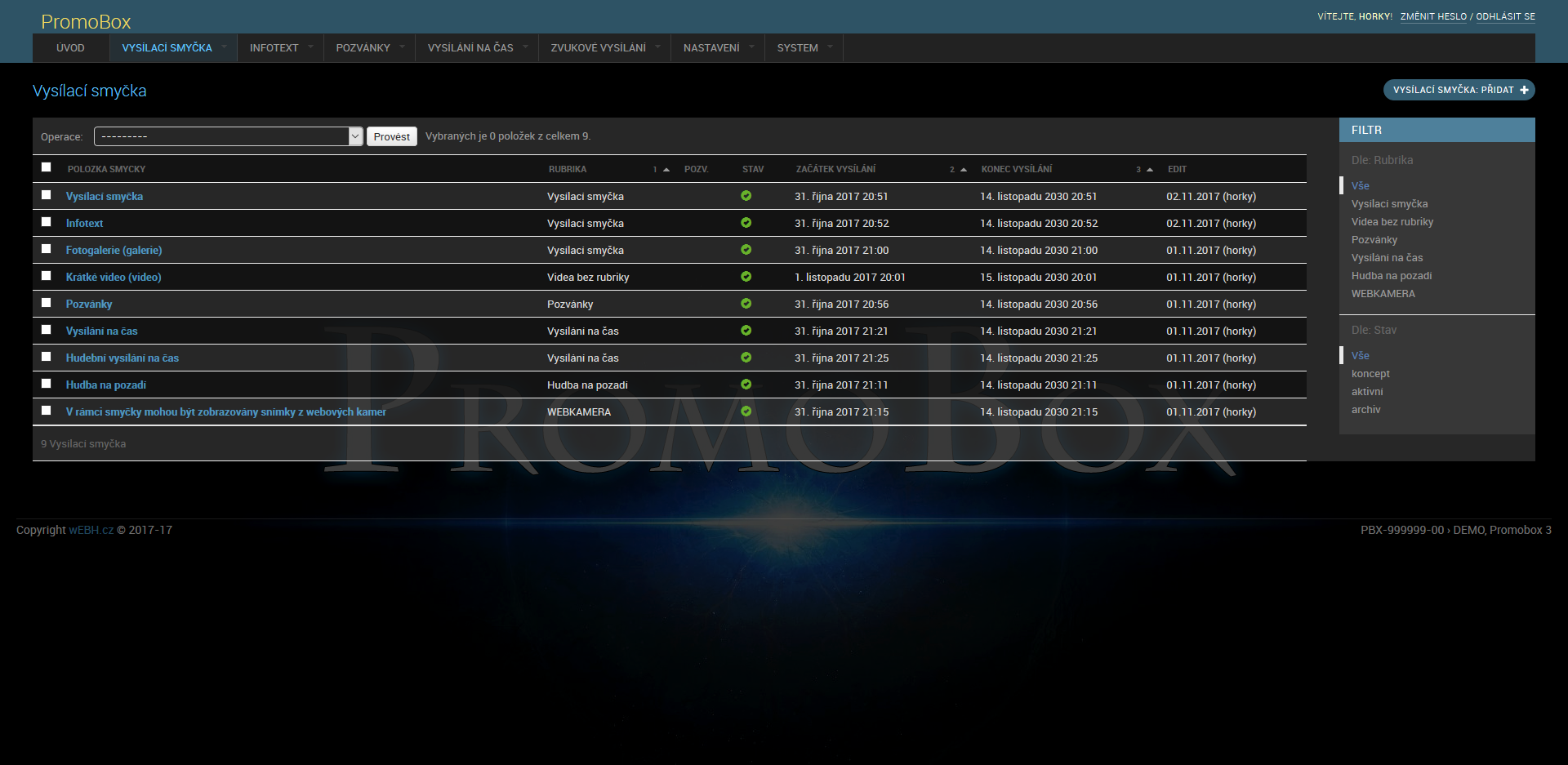Image resolution: width=1568 pixels, height=765 pixels.
Task: Select the checkbox next to Vysílání na čas
Action: coord(47,330)
